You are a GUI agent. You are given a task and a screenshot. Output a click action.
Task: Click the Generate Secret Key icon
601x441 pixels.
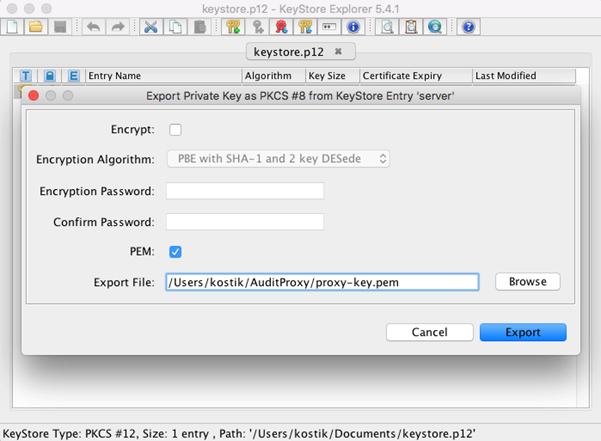point(258,27)
